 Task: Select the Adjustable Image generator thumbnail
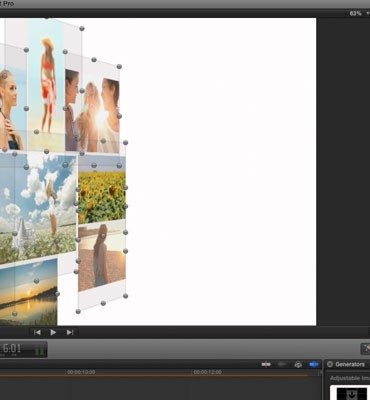click(350, 393)
